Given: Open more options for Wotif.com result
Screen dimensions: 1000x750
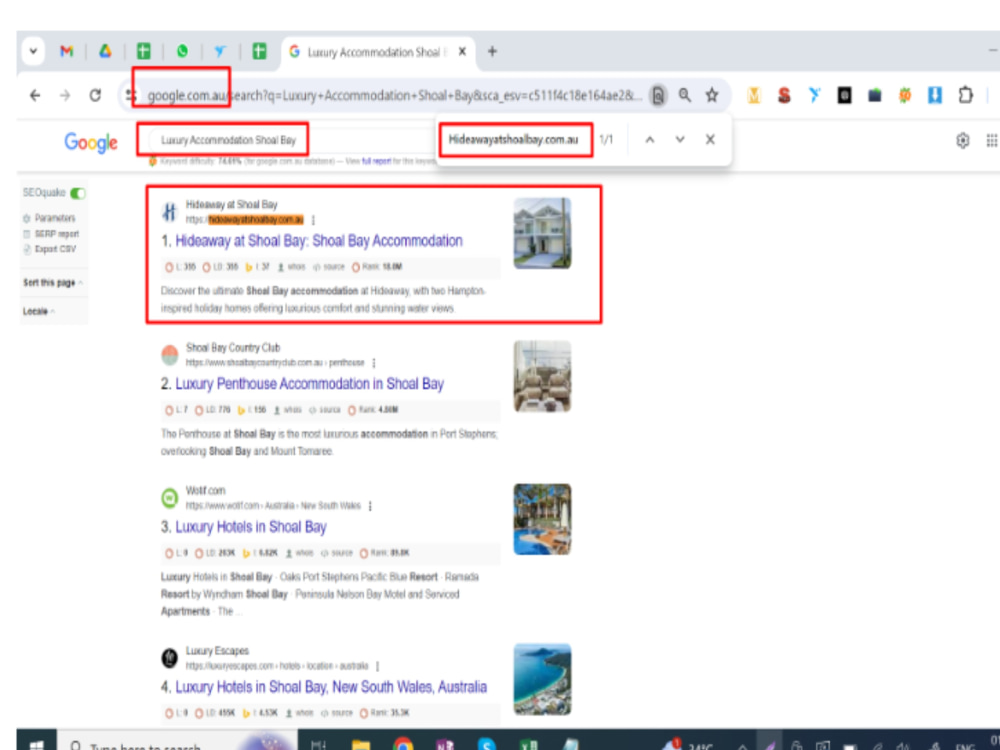Looking at the screenshot, I should pos(370,506).
